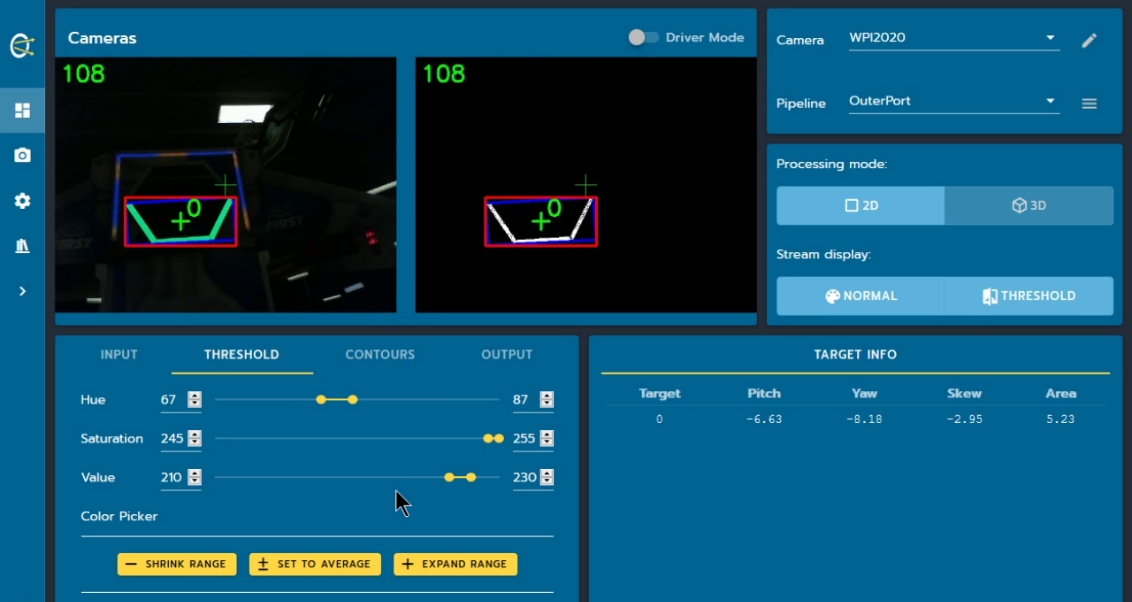Open the documentation books icon in sidebar
This screenshot has width=1132, height=602.
coord(22,246)
